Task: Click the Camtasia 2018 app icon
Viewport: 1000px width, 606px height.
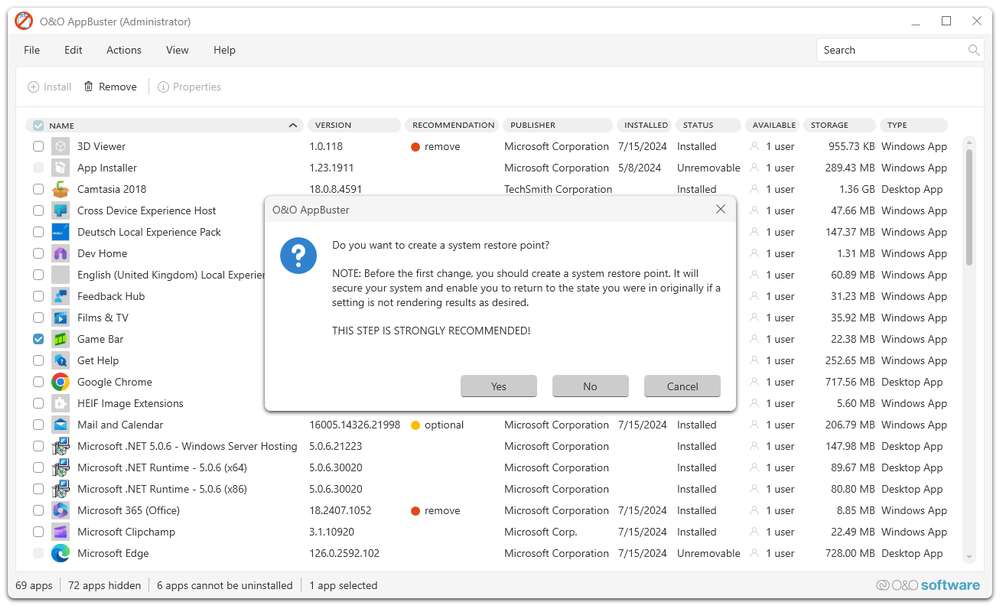Action: pyautogui.click(x=60, y=189)
